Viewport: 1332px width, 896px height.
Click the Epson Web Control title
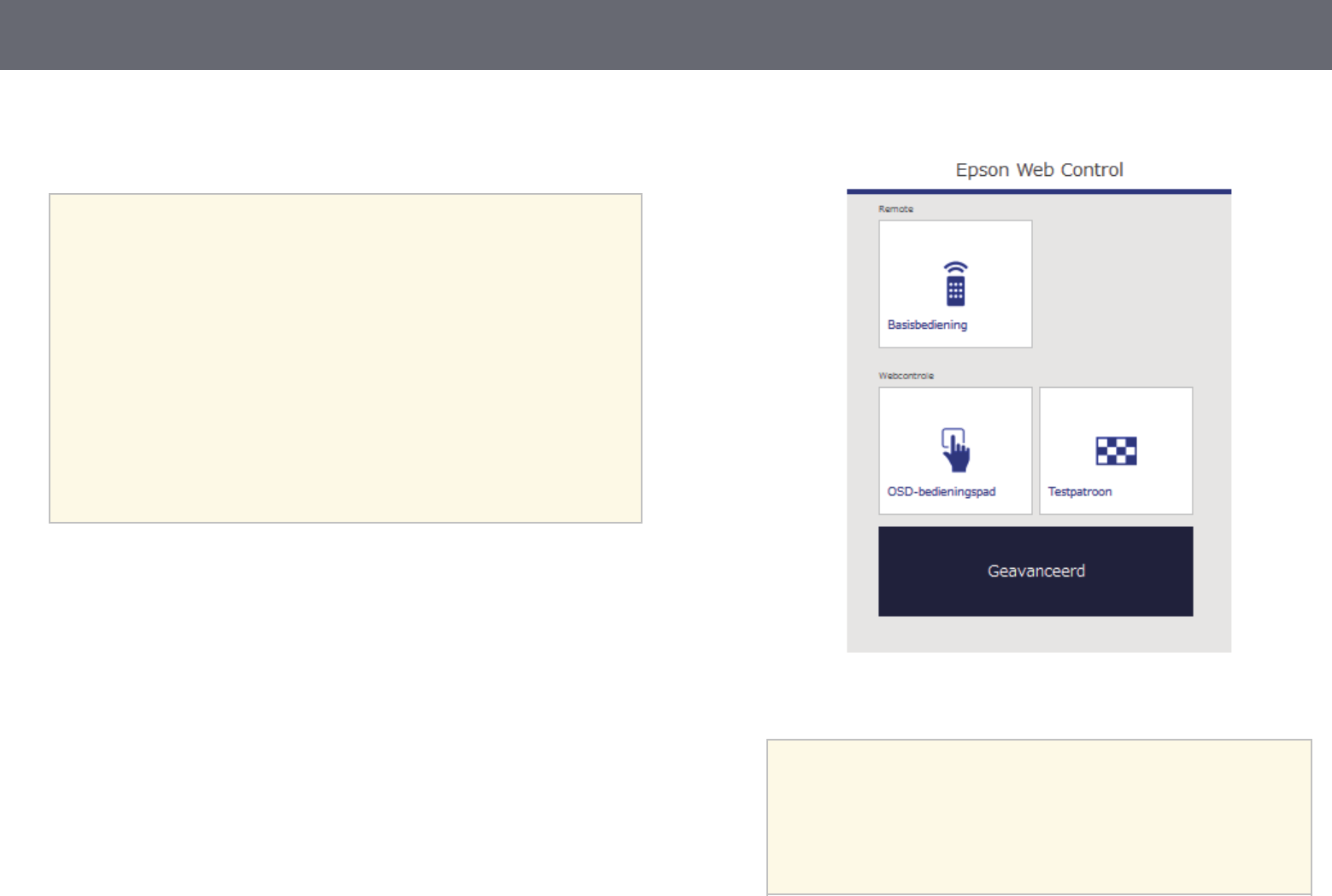[x=1039, y=170]
